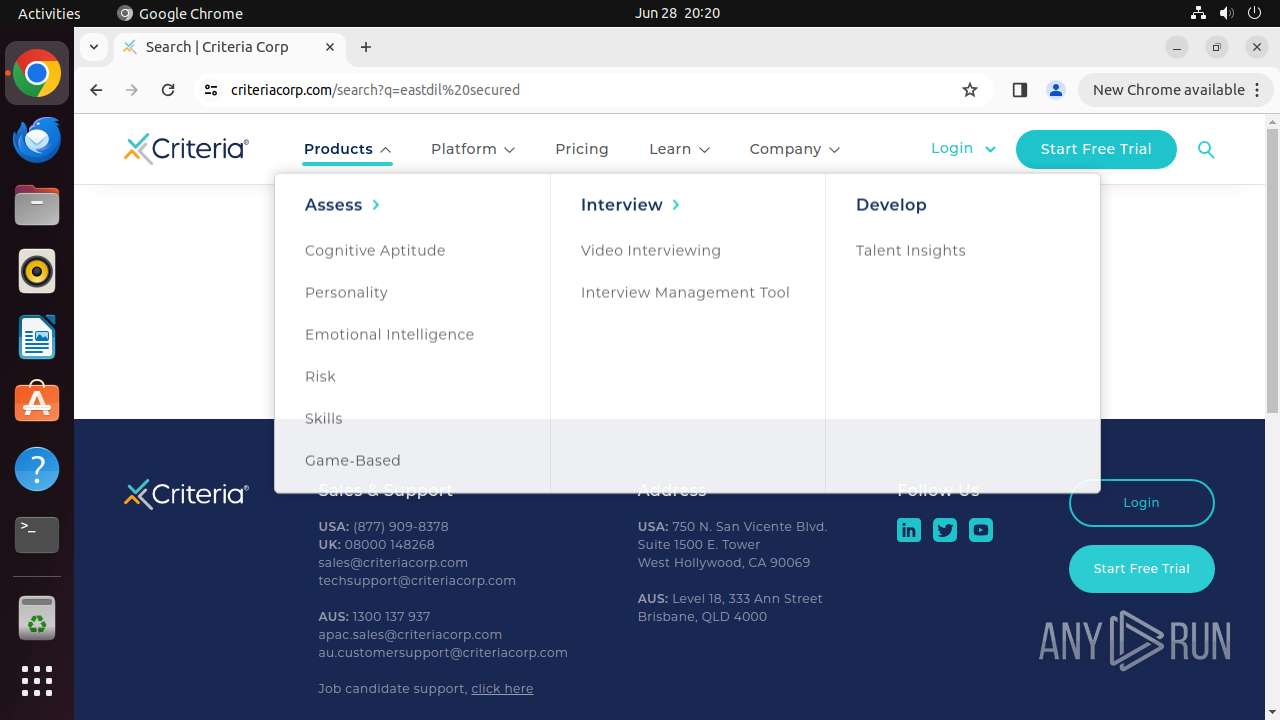1280x720 pixels.
Task: Select Talent Insights from the menu
Action: click(911, 251)
